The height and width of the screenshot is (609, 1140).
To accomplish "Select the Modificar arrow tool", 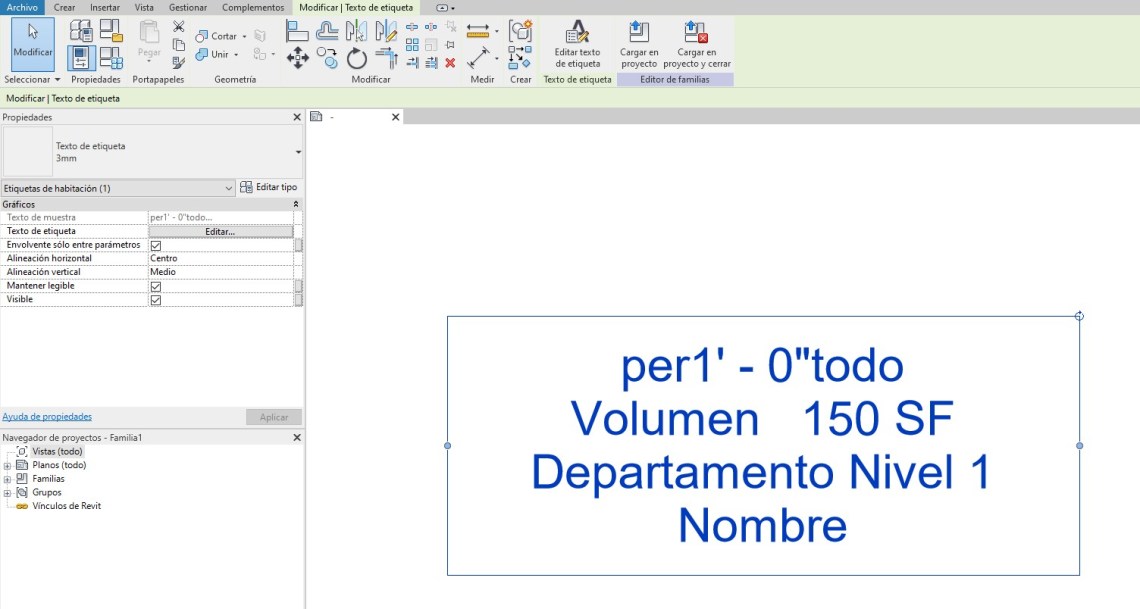I will tap(33, 40).
